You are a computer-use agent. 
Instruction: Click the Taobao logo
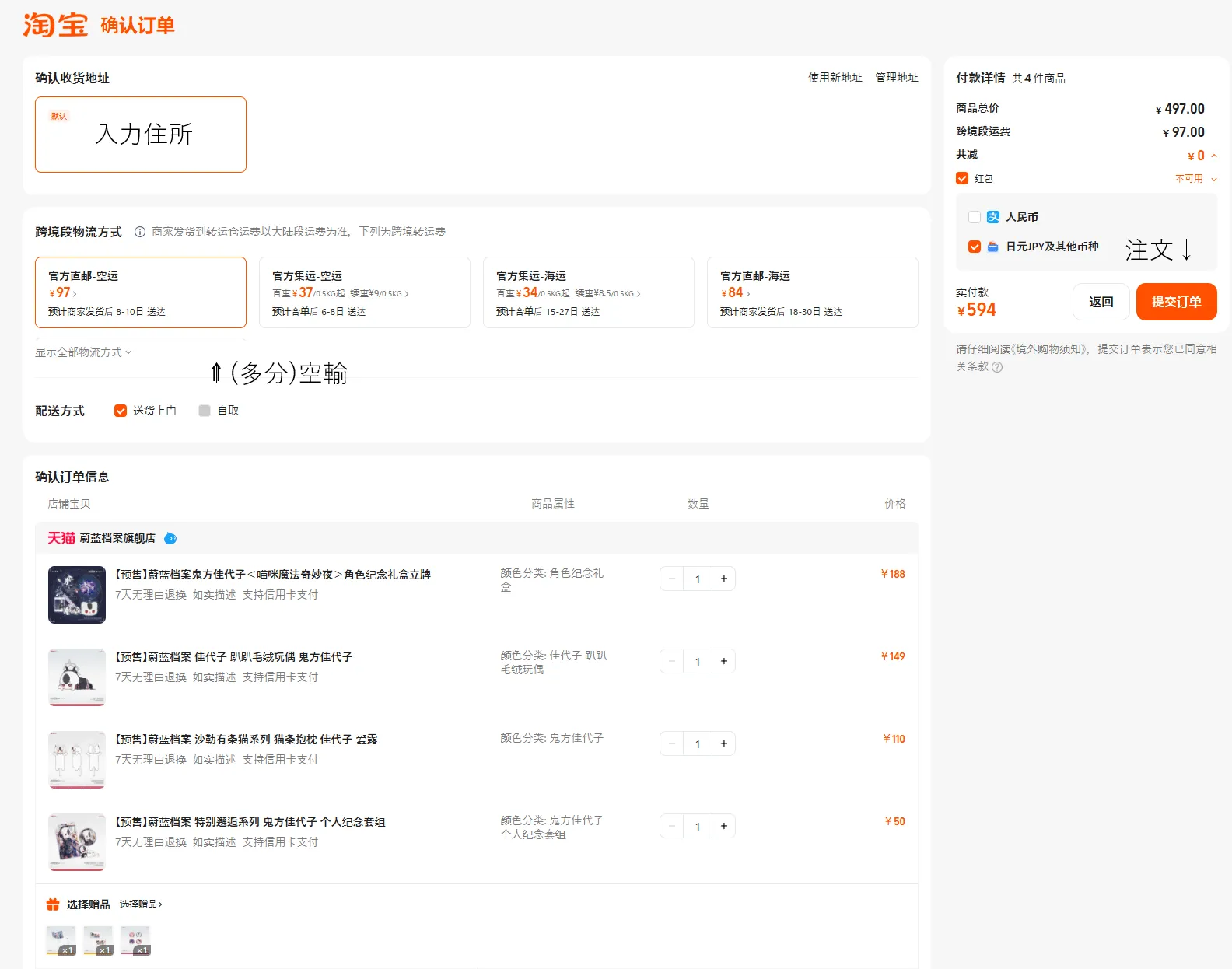[x=54, y=25]
